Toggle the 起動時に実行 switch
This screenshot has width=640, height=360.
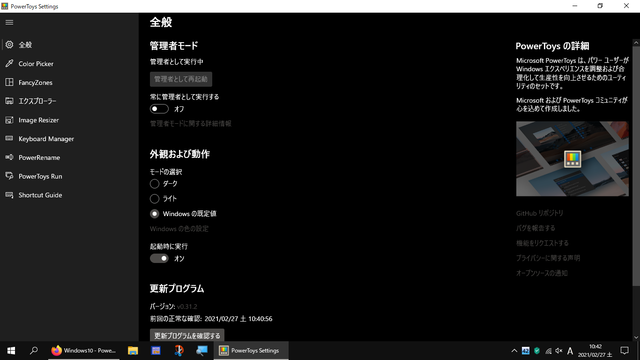pos(159,258)
